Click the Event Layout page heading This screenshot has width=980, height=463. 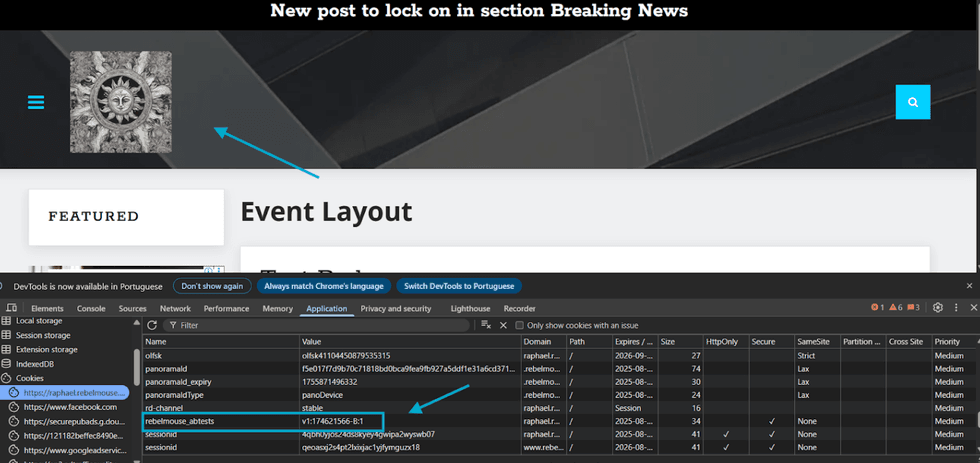(x=326, y=212)
